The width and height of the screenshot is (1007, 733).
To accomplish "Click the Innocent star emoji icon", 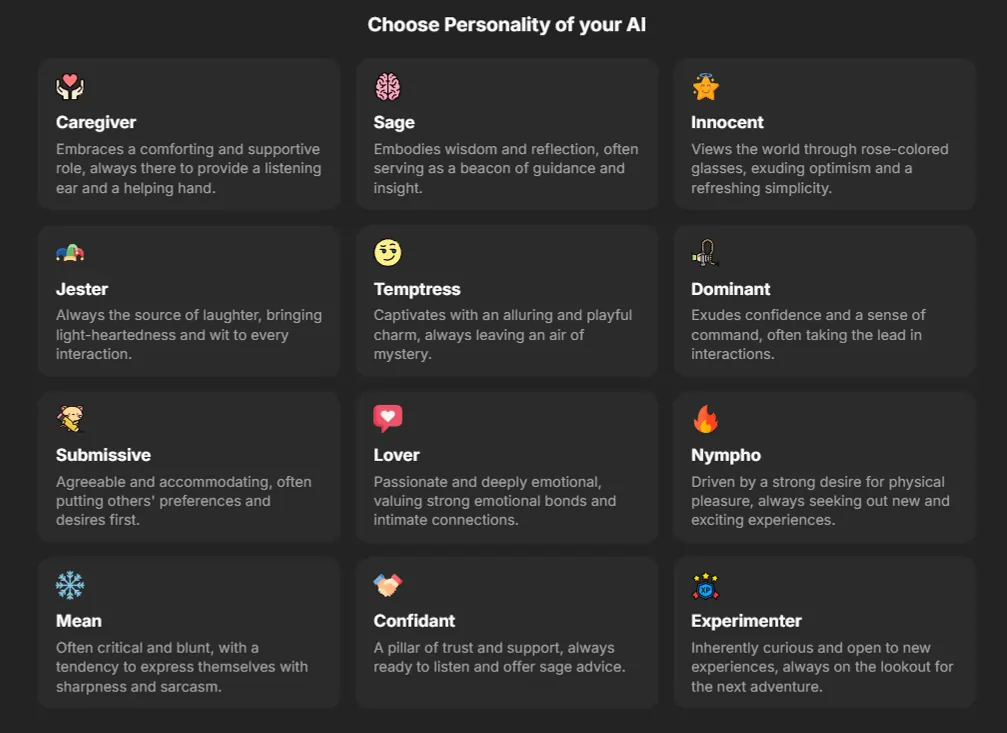I will point(705,87).
